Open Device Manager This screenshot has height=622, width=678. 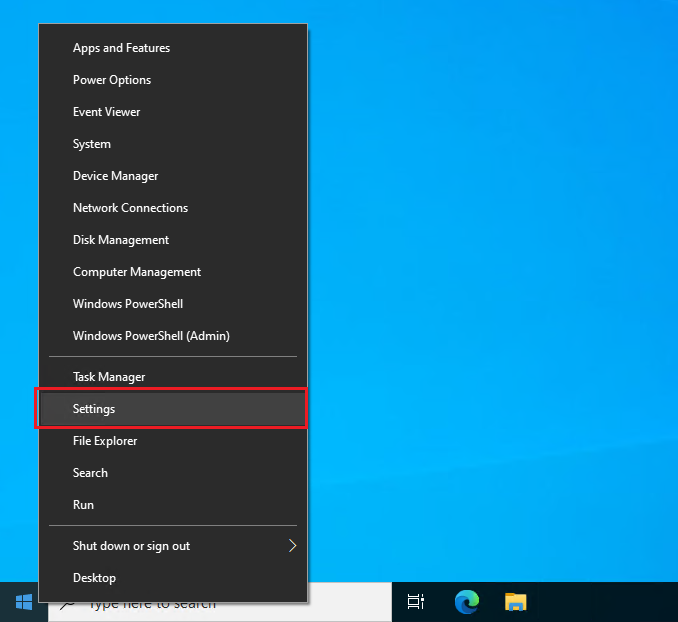point(115,176)
